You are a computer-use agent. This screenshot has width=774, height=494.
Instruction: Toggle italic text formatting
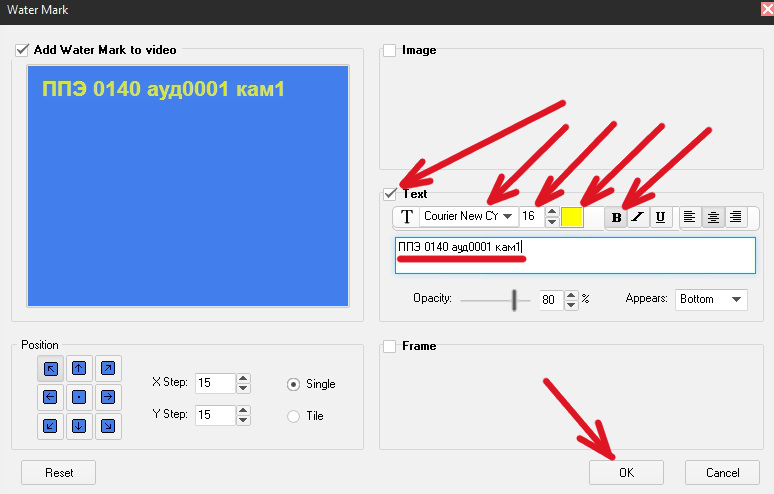(x=638, y=217)
